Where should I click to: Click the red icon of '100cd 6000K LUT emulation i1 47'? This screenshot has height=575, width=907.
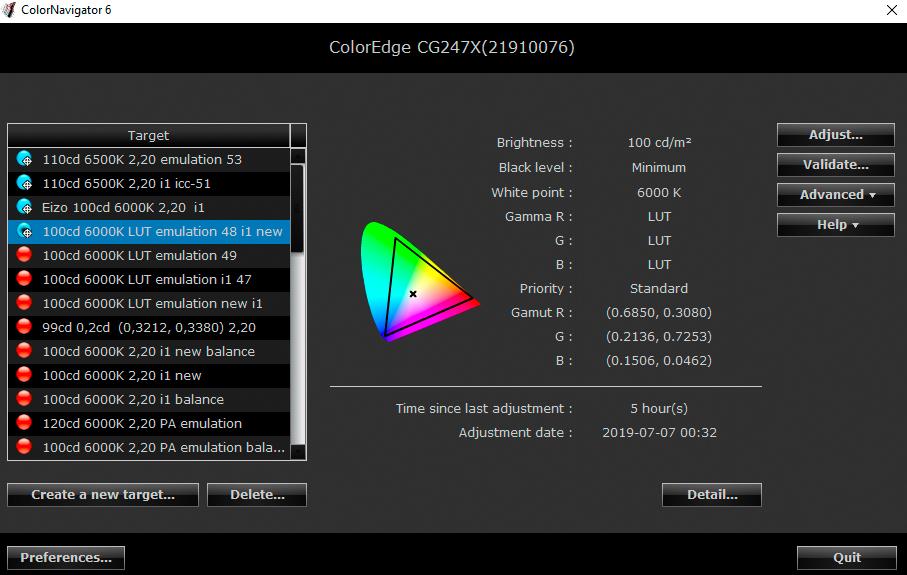(x=24, y=279)
